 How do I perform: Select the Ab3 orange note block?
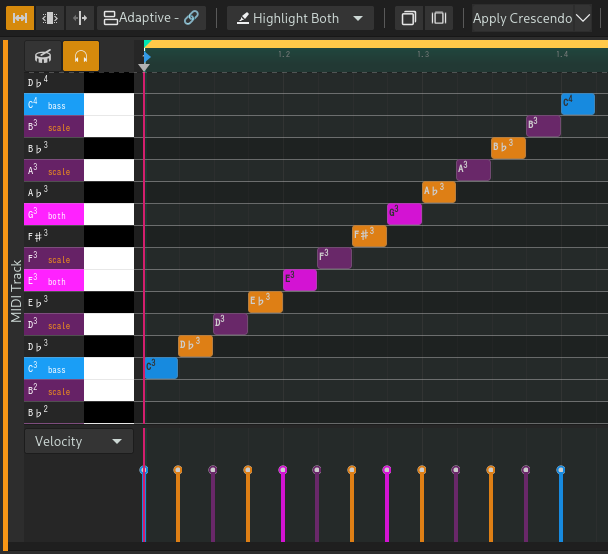(x=439, y=192)
